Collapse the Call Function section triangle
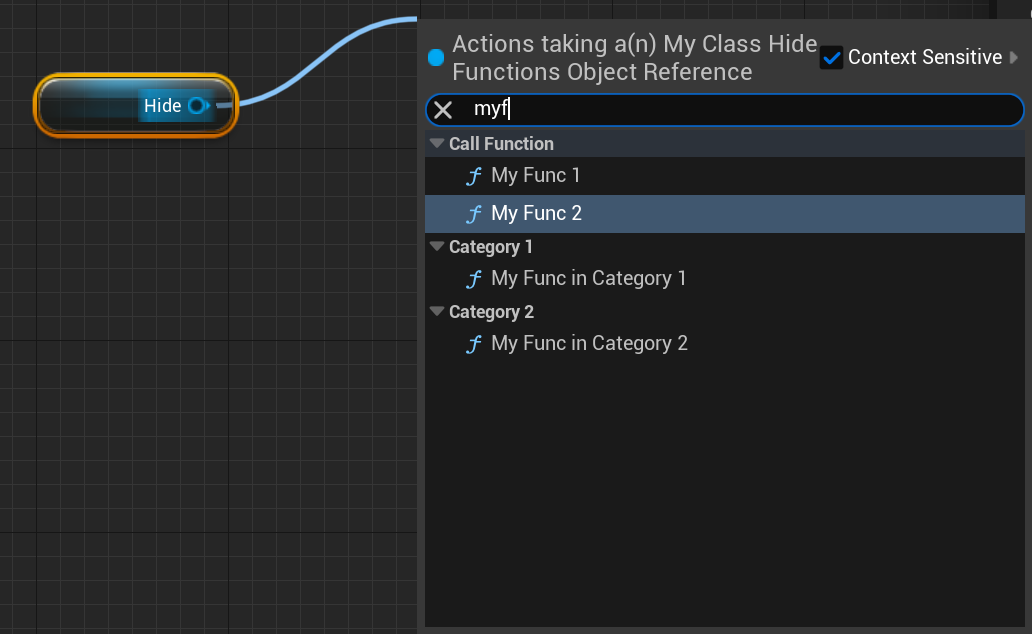 pyautogui.click(x=437, y=144)
